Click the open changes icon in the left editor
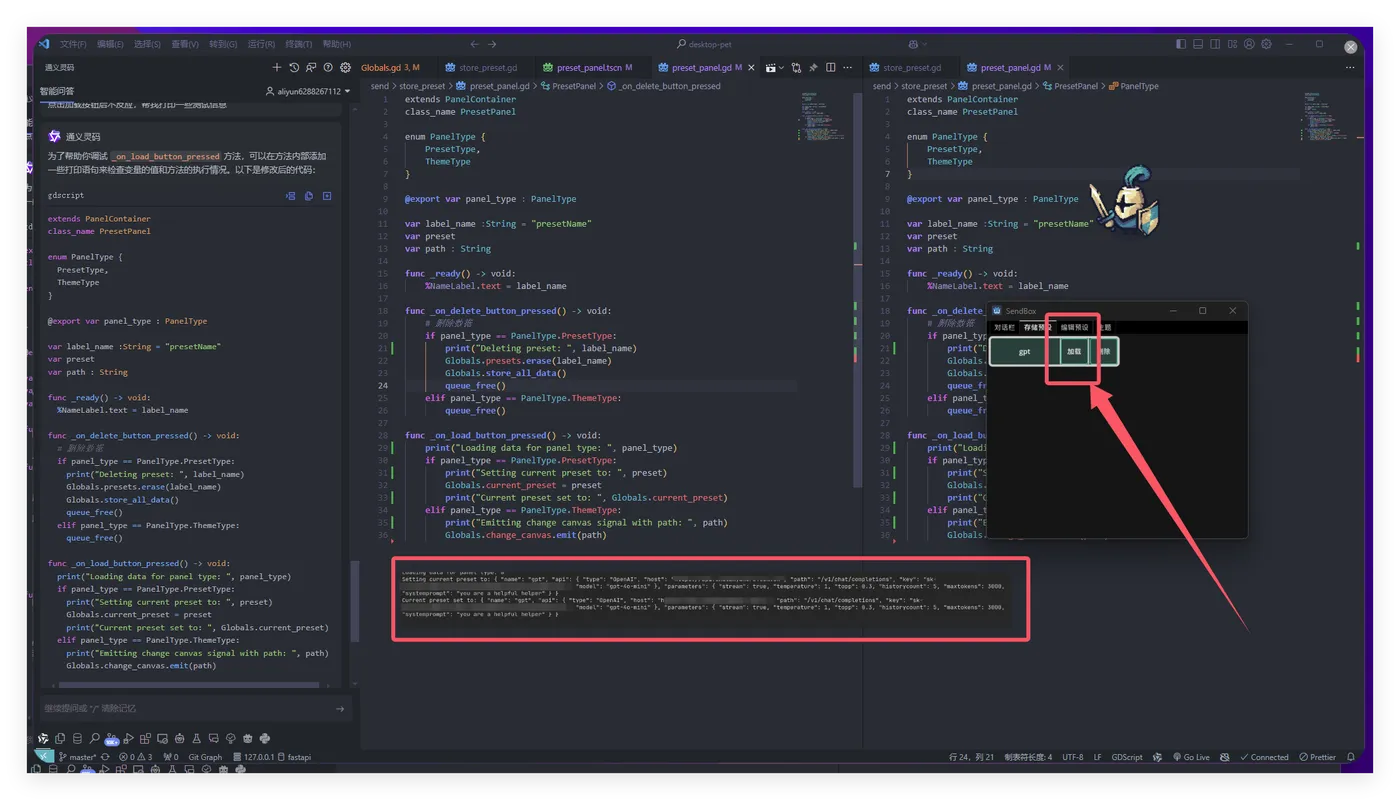The height and width of the screenshot is (800, 1400). tap(796, 68)
